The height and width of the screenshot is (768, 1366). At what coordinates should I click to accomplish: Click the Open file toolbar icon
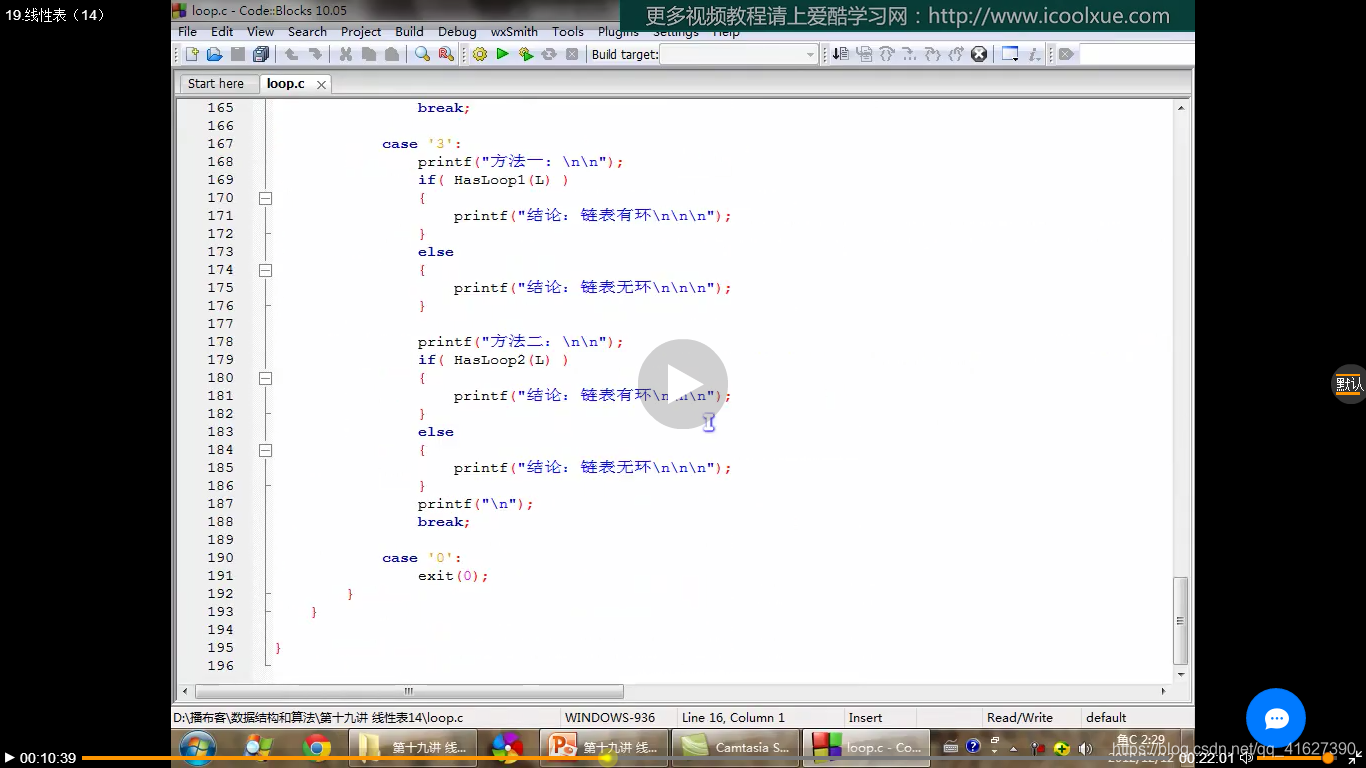tap(214, 54)
